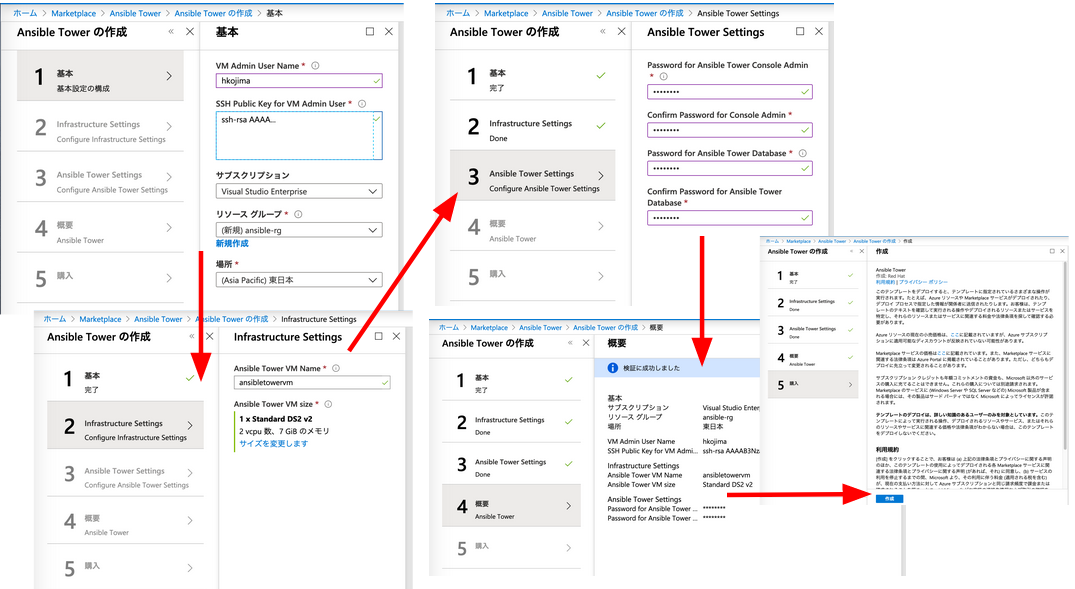
Task: Click step 4 概要 chevron in Infrastructure Settings screenshot
Action: (190, 520)
